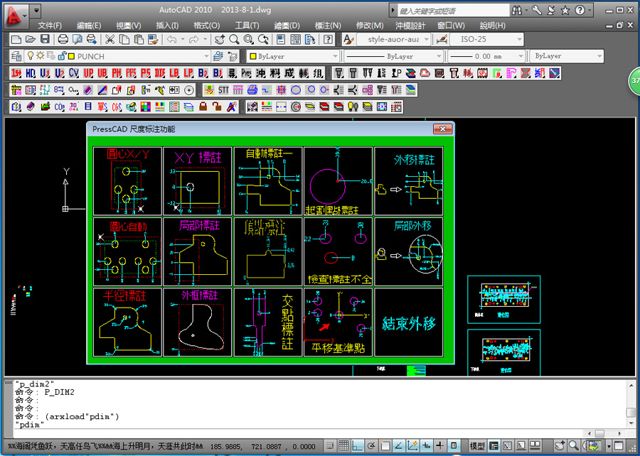Click the Undo arrow icon
Image resolution: width=640 pixels, height=456 pixels.
click(x=171, y=40)
